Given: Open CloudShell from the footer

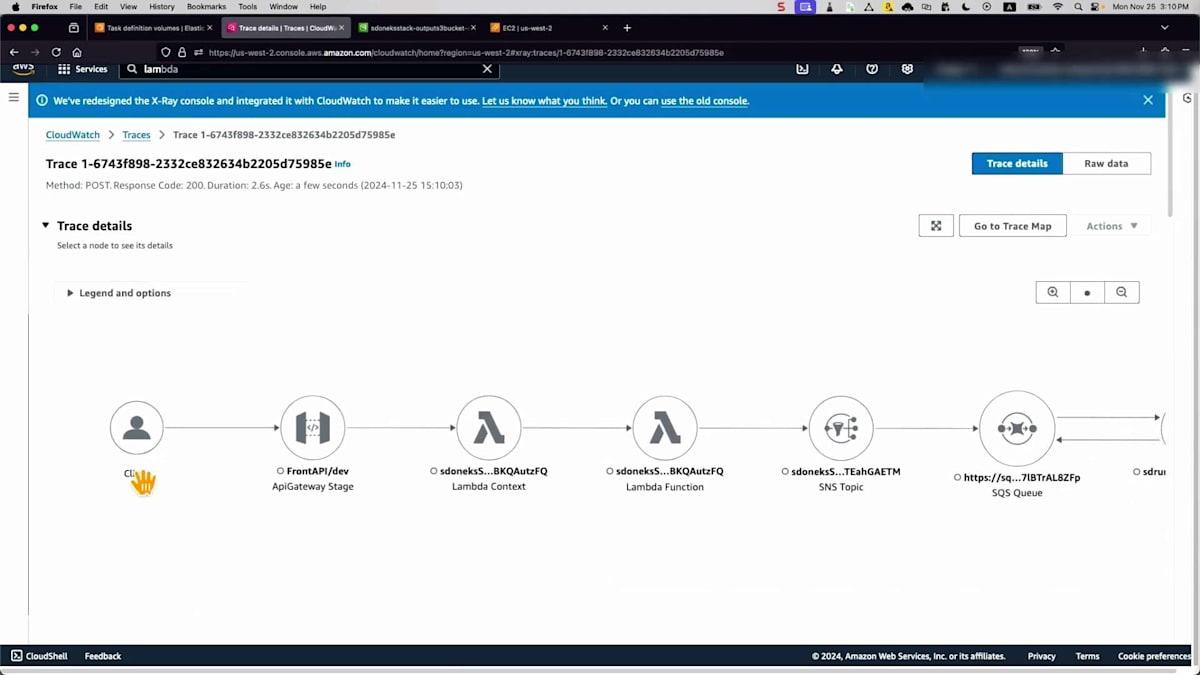Looking at the screenshot, I should click(38, 656).
